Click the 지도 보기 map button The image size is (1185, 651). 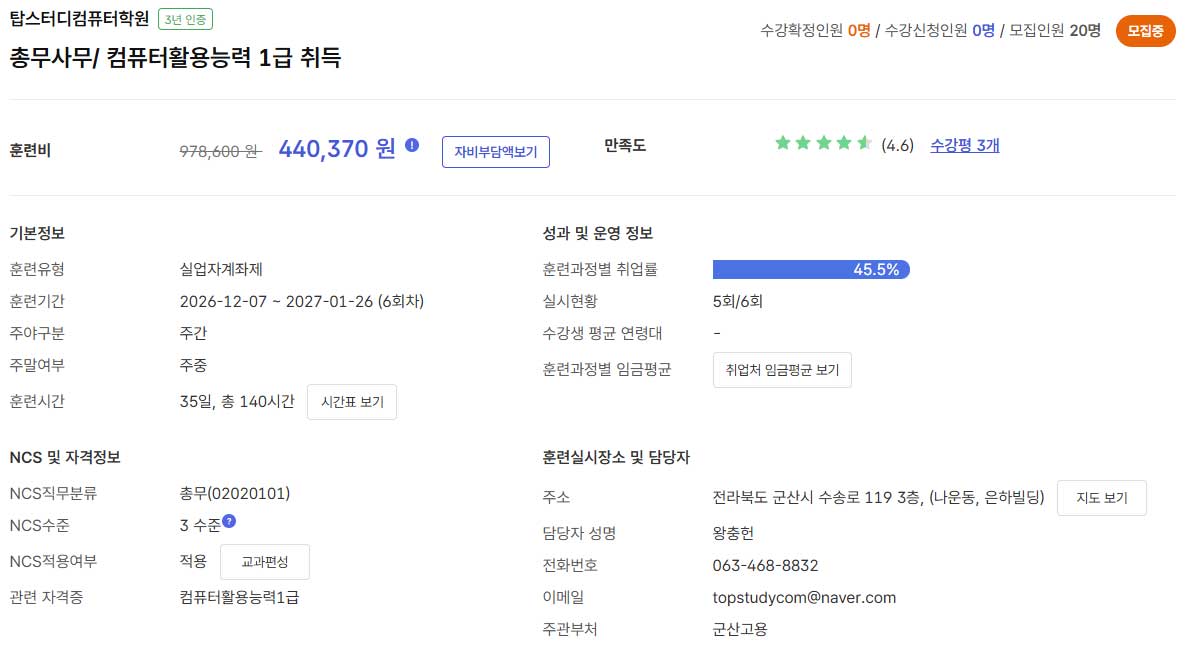(1101, 498)
